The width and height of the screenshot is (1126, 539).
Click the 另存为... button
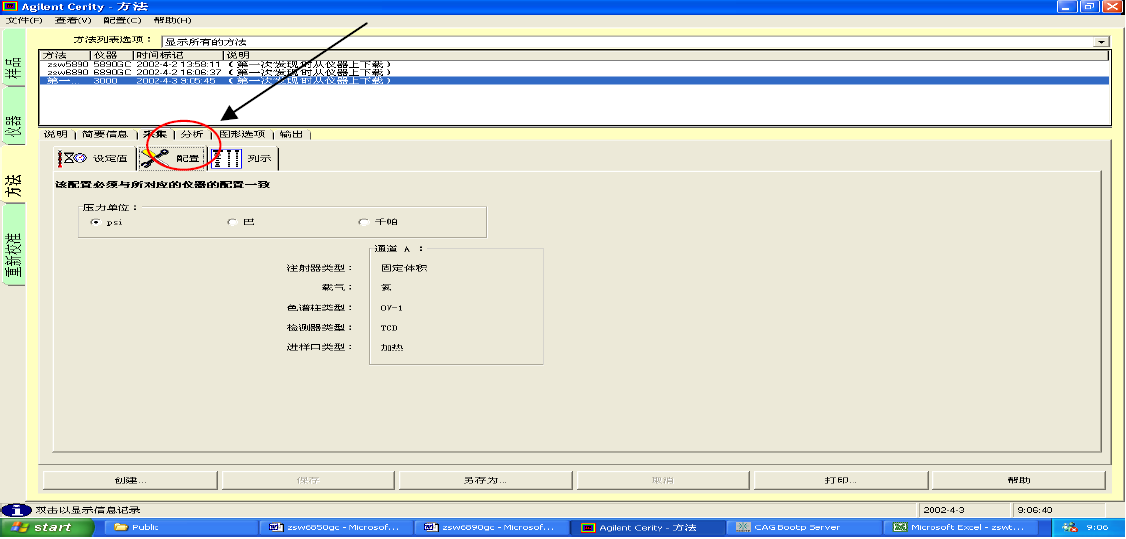tap(485, 480)
